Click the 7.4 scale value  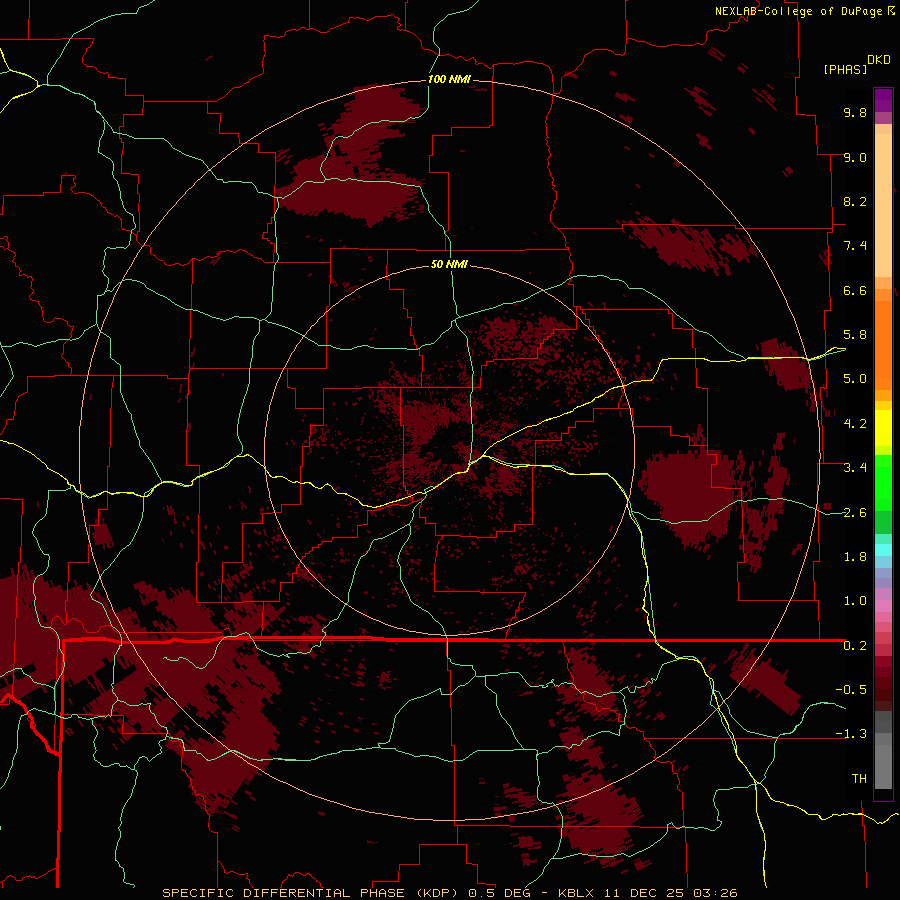pos(855,246)
